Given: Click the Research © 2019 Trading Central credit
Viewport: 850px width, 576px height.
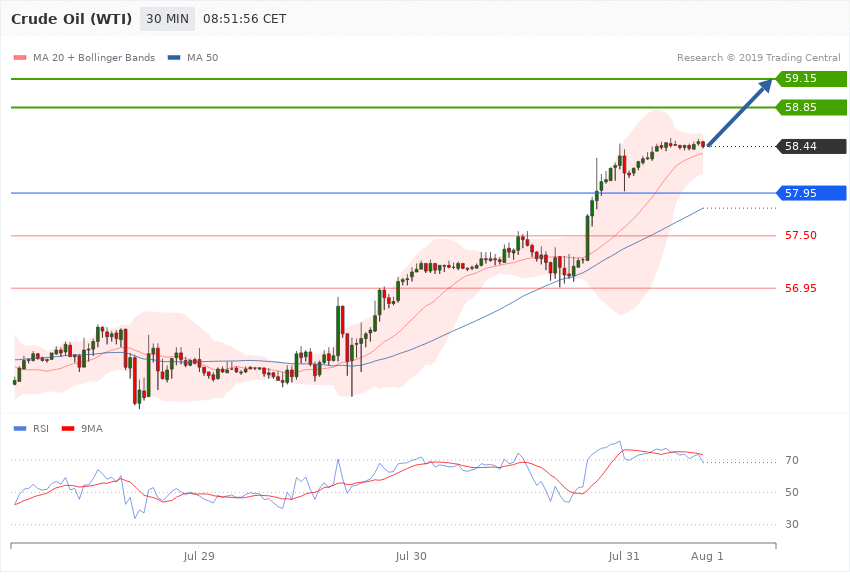Looking at the screenshot, I should [x=758, y=57].
